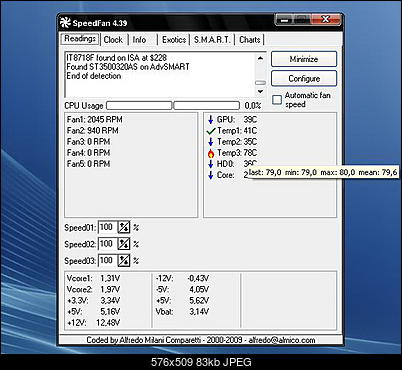Screen dimensions: 402x370
Task: Click the CPU Usage 0,0% value
Action: pyautogui.click(x=253, y=106)
